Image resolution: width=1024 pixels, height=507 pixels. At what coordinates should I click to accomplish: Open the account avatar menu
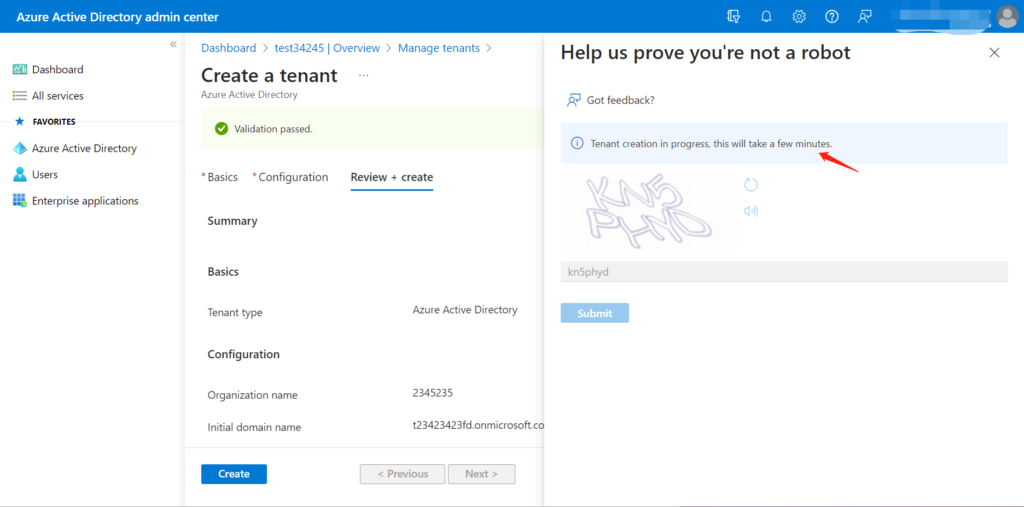1006,17
